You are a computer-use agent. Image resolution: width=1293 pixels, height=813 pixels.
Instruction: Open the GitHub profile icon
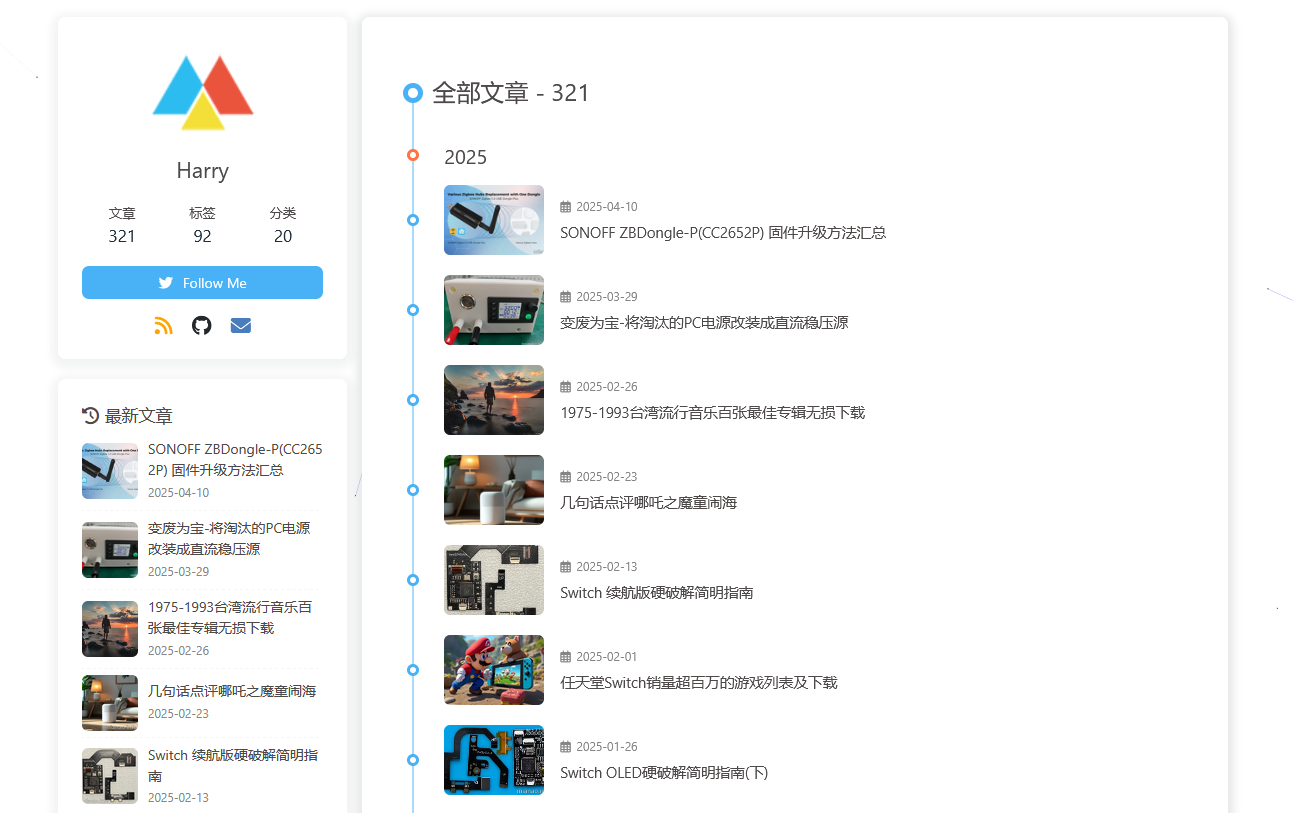[202, 325]
